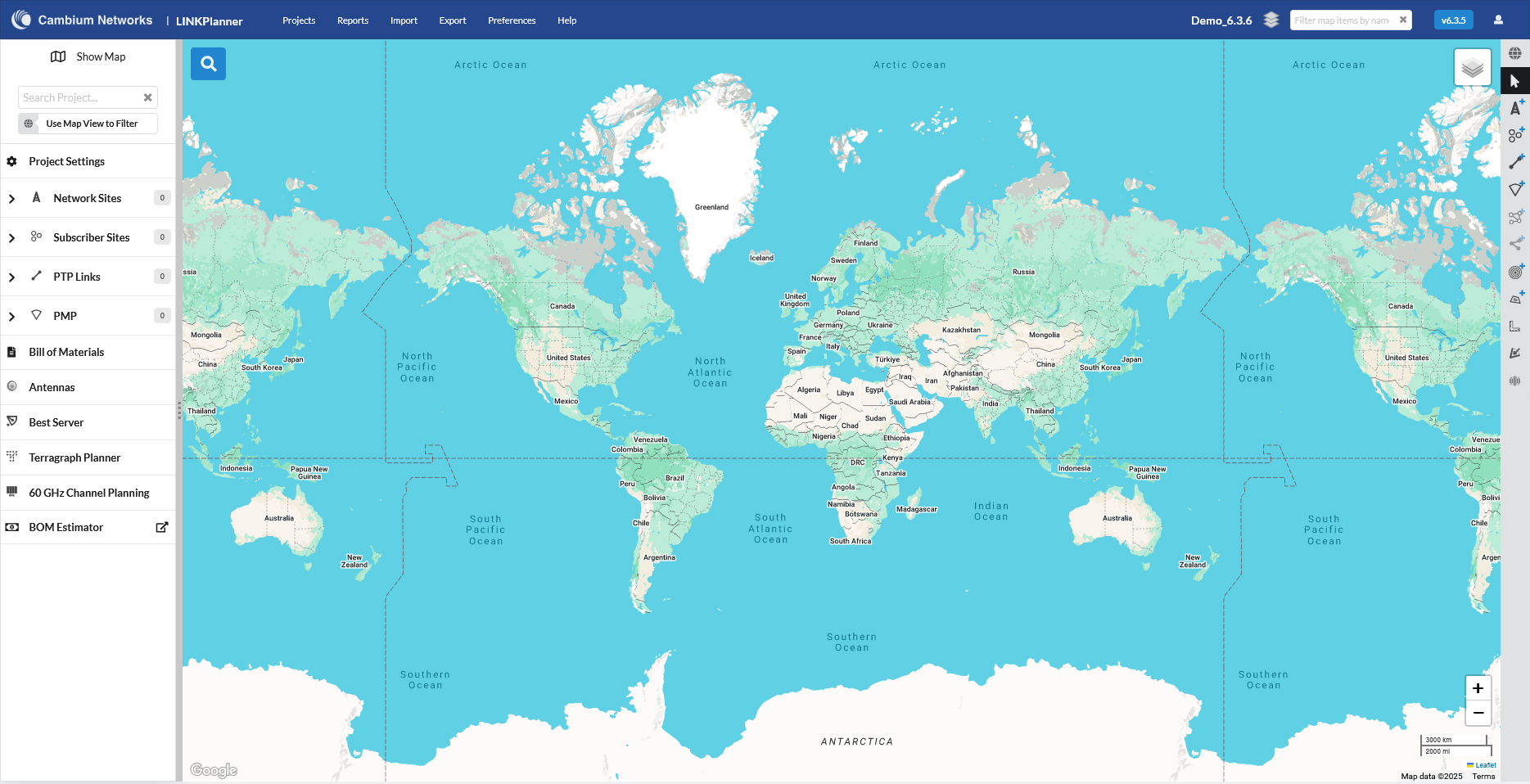Select the add PTP link tool
1530x784 pixels.
[x=1515, y=162]
